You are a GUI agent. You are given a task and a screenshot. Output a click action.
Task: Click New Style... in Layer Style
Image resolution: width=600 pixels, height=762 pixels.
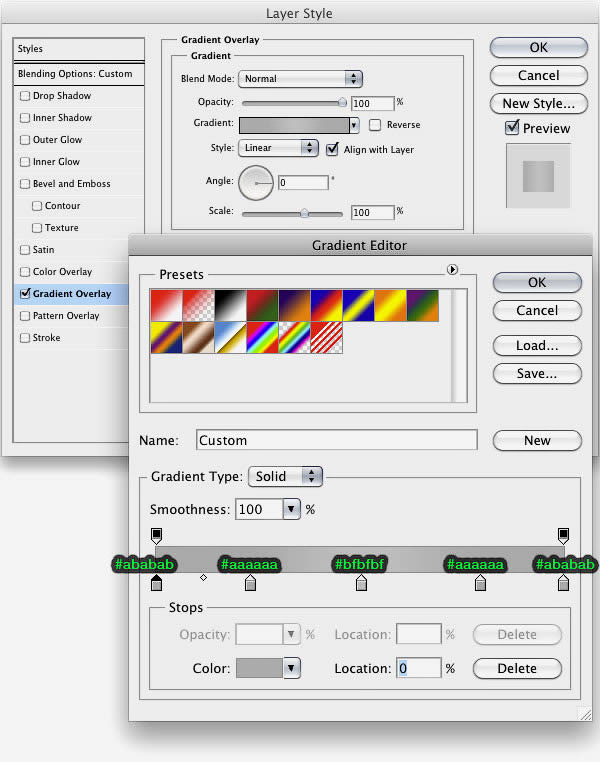click(x=539, y=104)
